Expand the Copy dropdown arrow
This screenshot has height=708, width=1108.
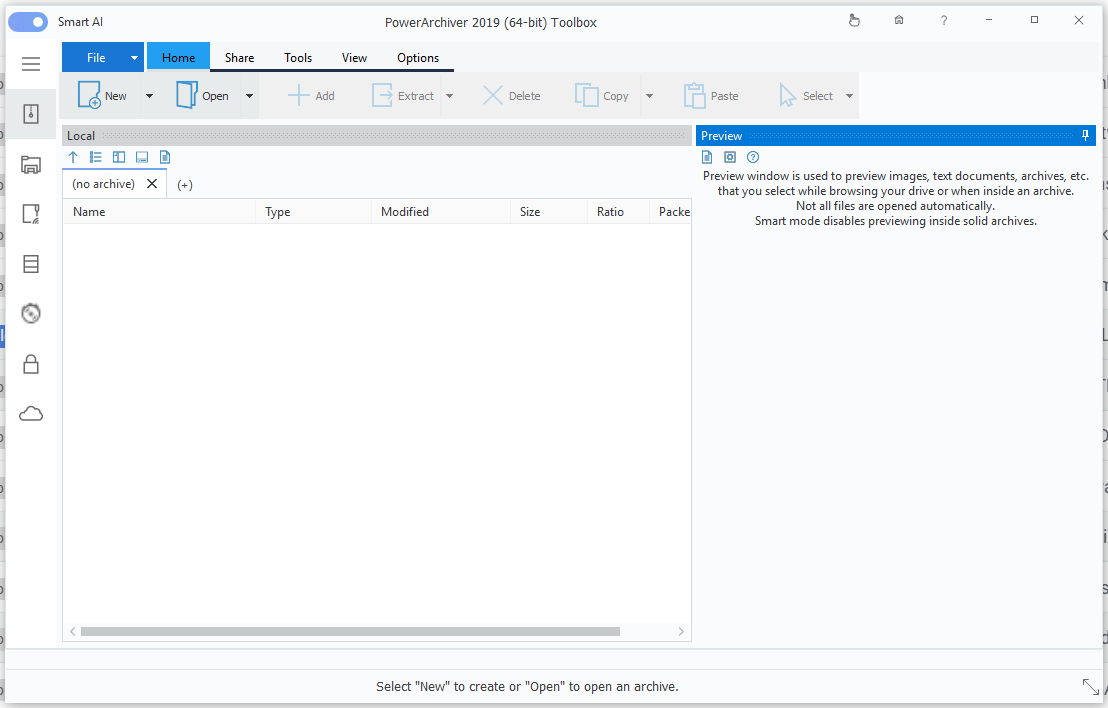point(649,95)
